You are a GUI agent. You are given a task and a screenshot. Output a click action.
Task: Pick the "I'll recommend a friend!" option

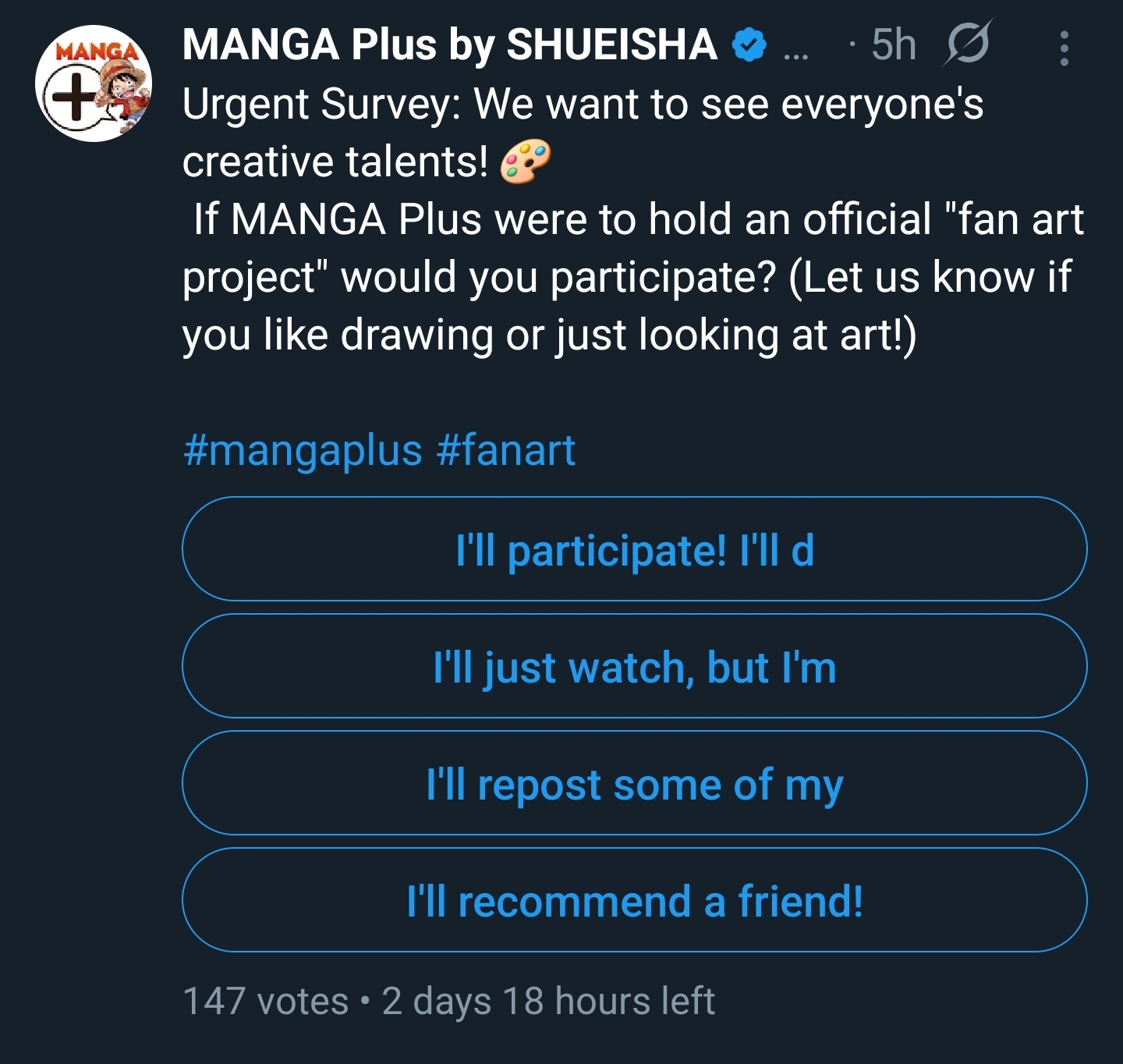[634, 900]
